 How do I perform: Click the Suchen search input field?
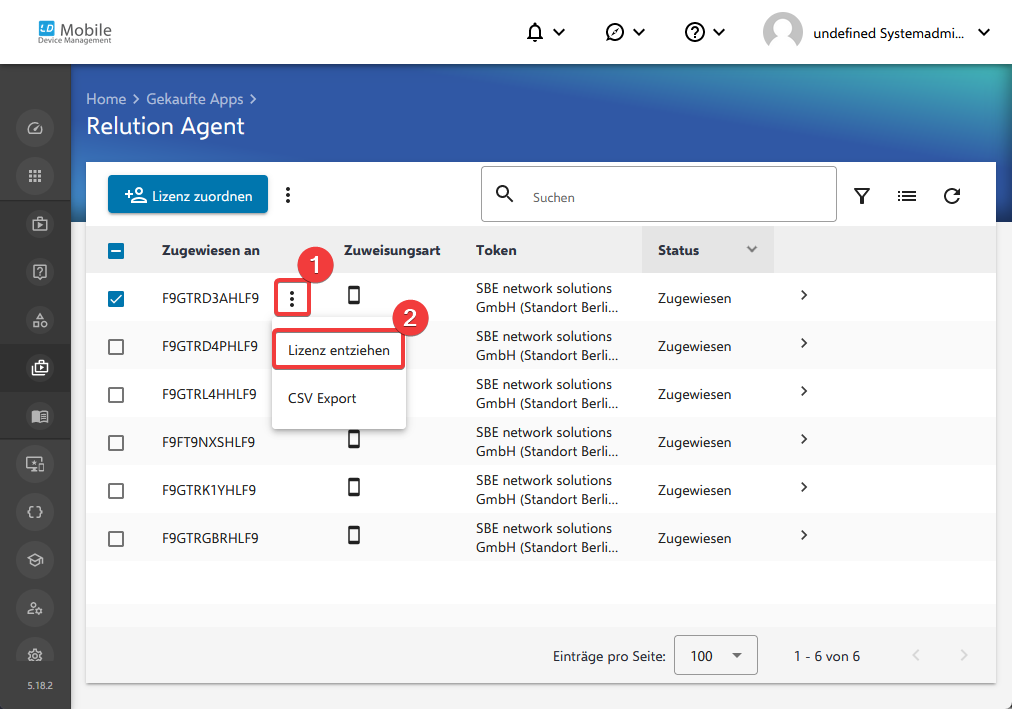[x=658, y=194]
